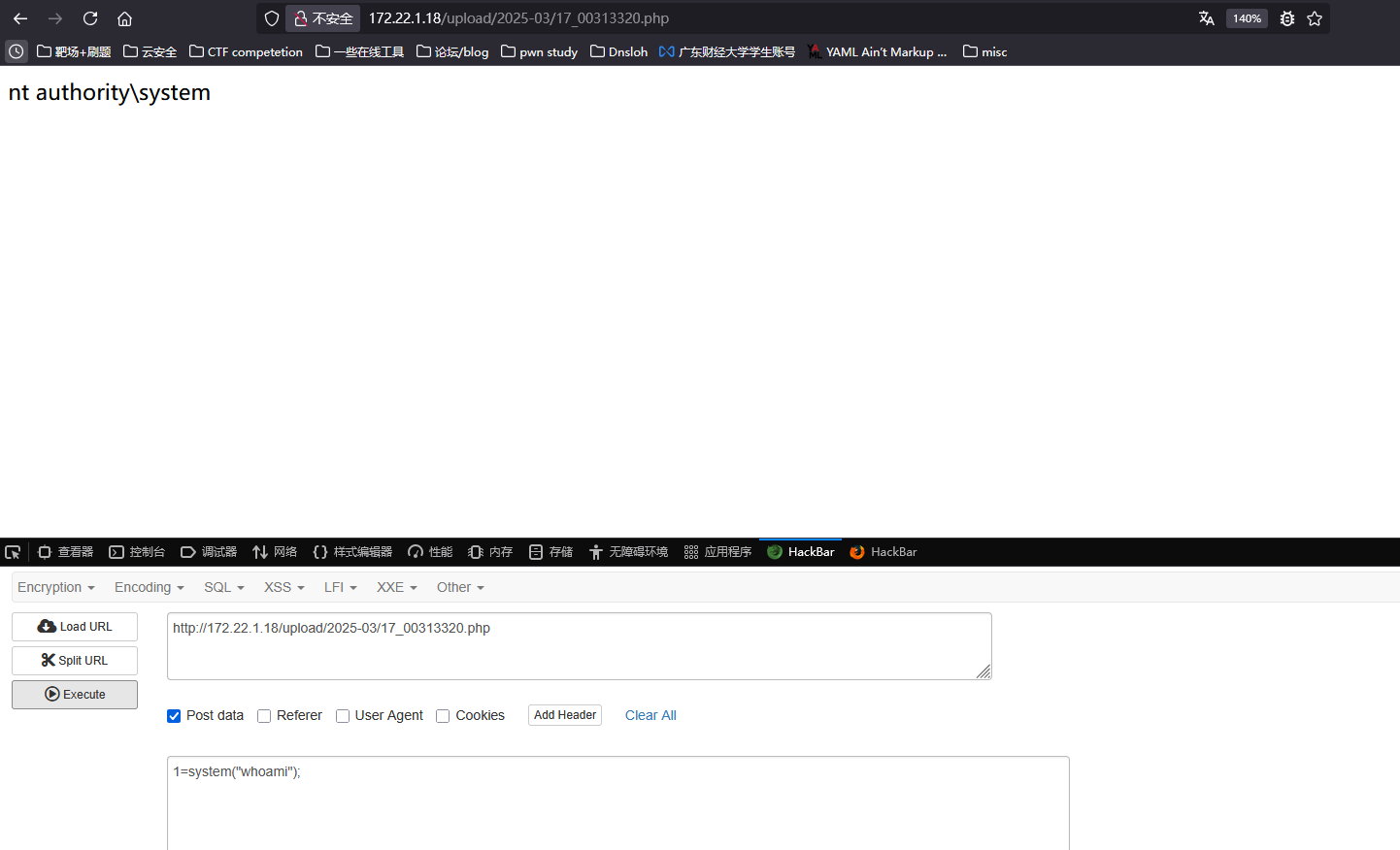The width and height of the screenshot is (1400, 850).
Task: Open the Dnsloh bookmark folder
Action: pyautogui.click(x=618, y=51)
